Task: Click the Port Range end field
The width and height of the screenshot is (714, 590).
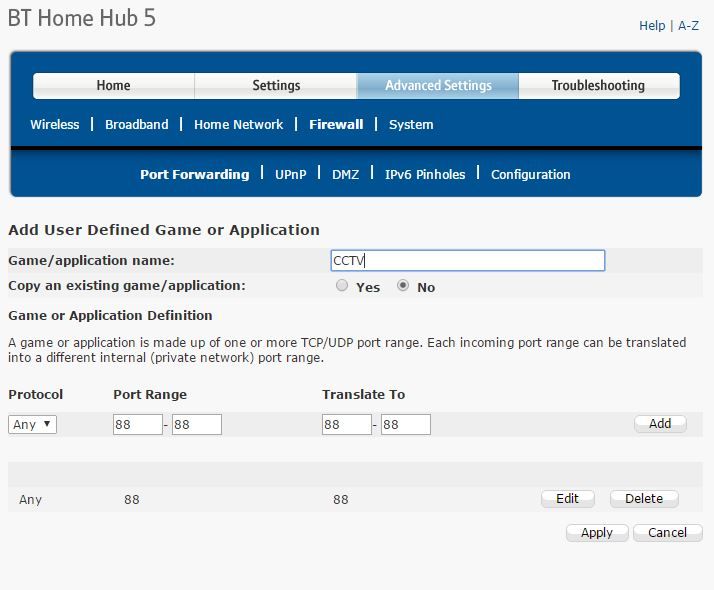Action: pos(197,424)
